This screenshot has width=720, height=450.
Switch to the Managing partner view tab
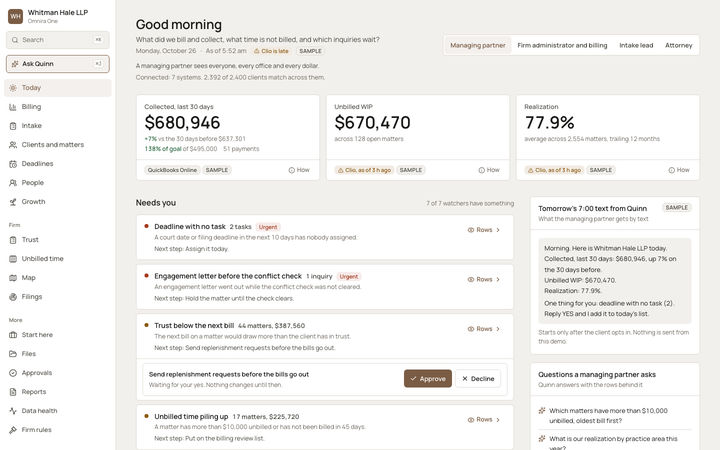click(x=478, y=45)
